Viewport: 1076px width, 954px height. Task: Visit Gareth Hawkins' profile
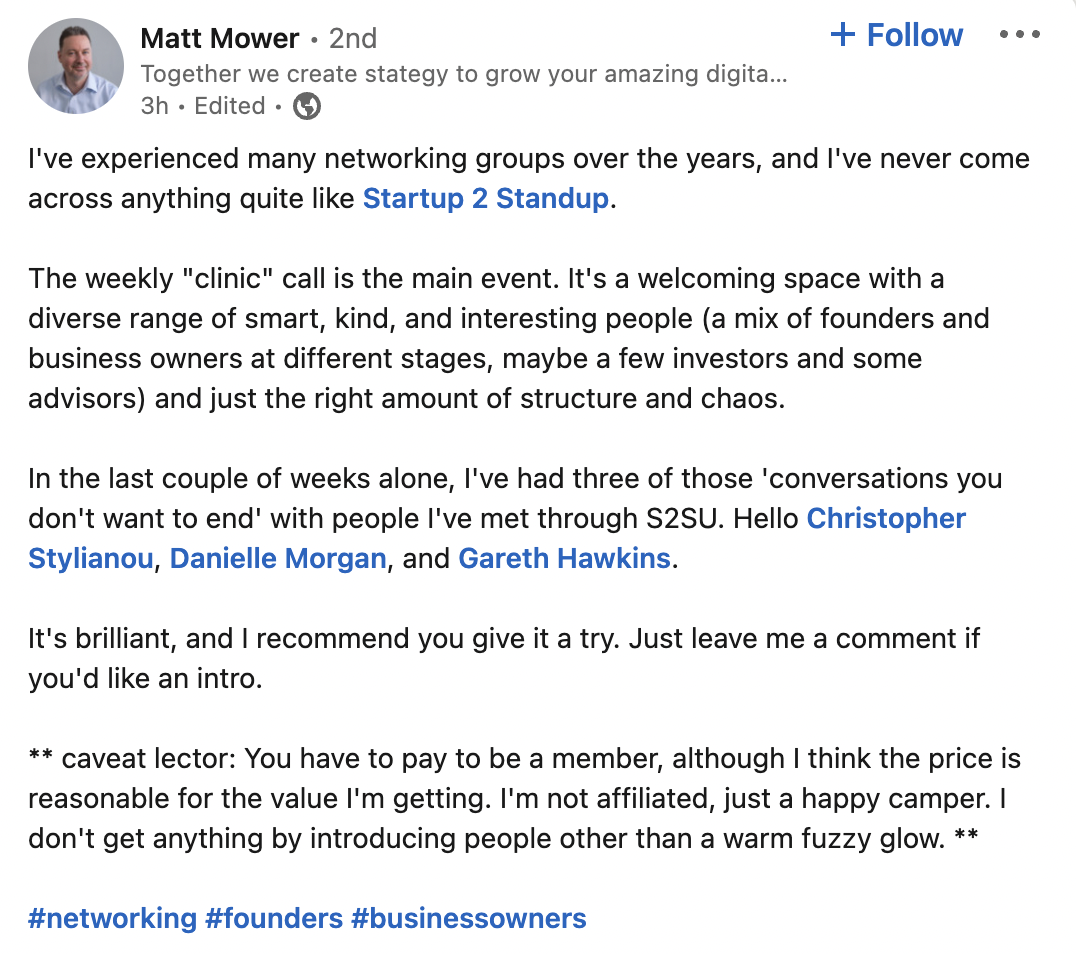pos(564,559)
